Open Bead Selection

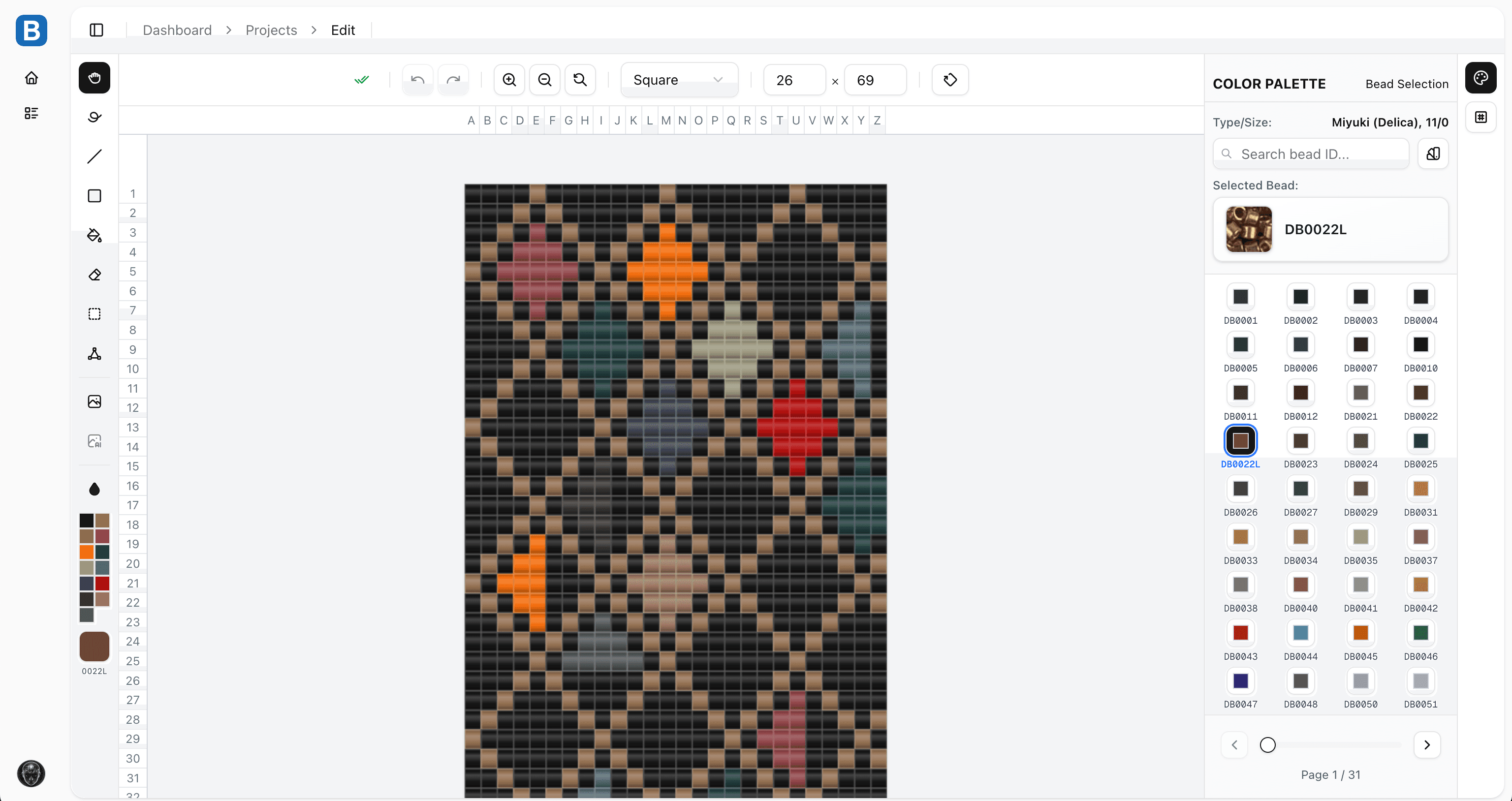tap(1406, 84)
